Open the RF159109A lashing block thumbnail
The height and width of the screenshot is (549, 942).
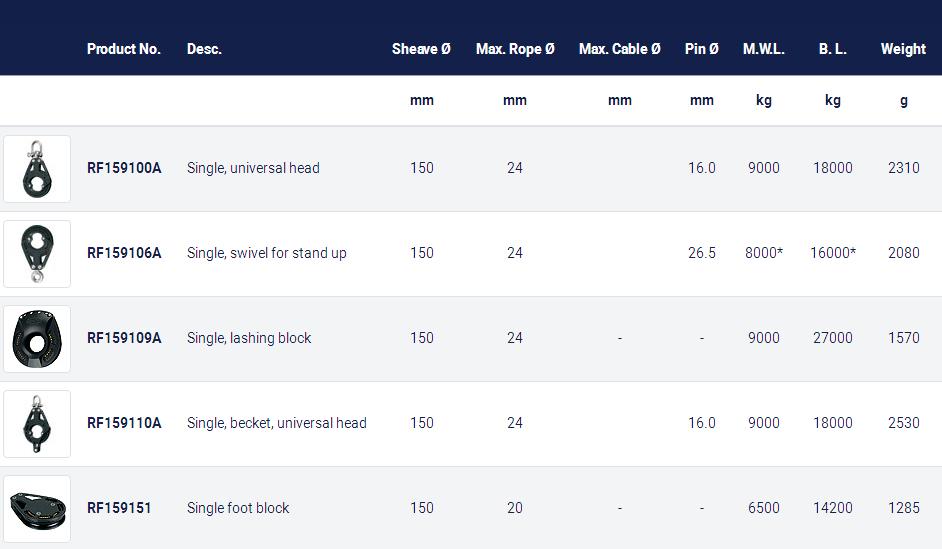tap(37, 339)
